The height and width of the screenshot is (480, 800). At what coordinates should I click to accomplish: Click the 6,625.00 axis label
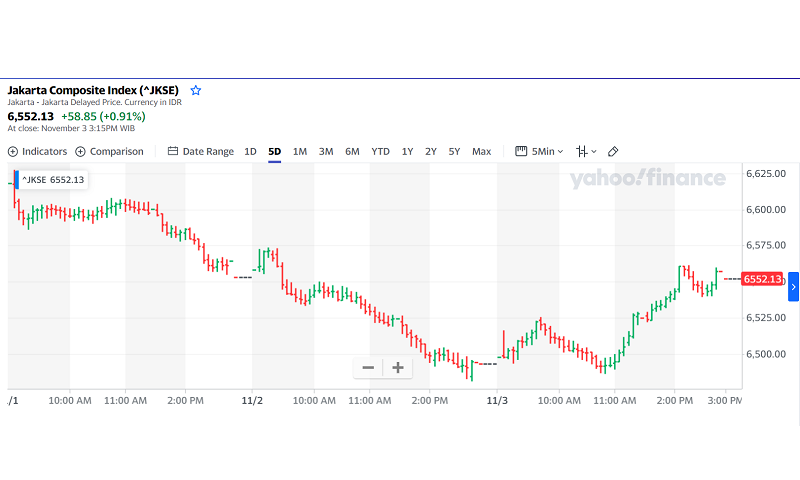click(766, 173)
